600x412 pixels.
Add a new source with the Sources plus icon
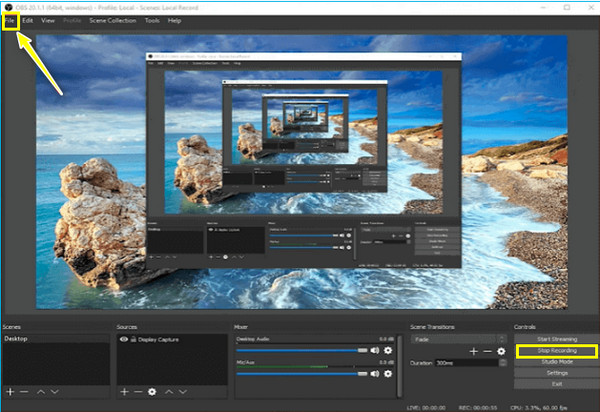(124, 392)
